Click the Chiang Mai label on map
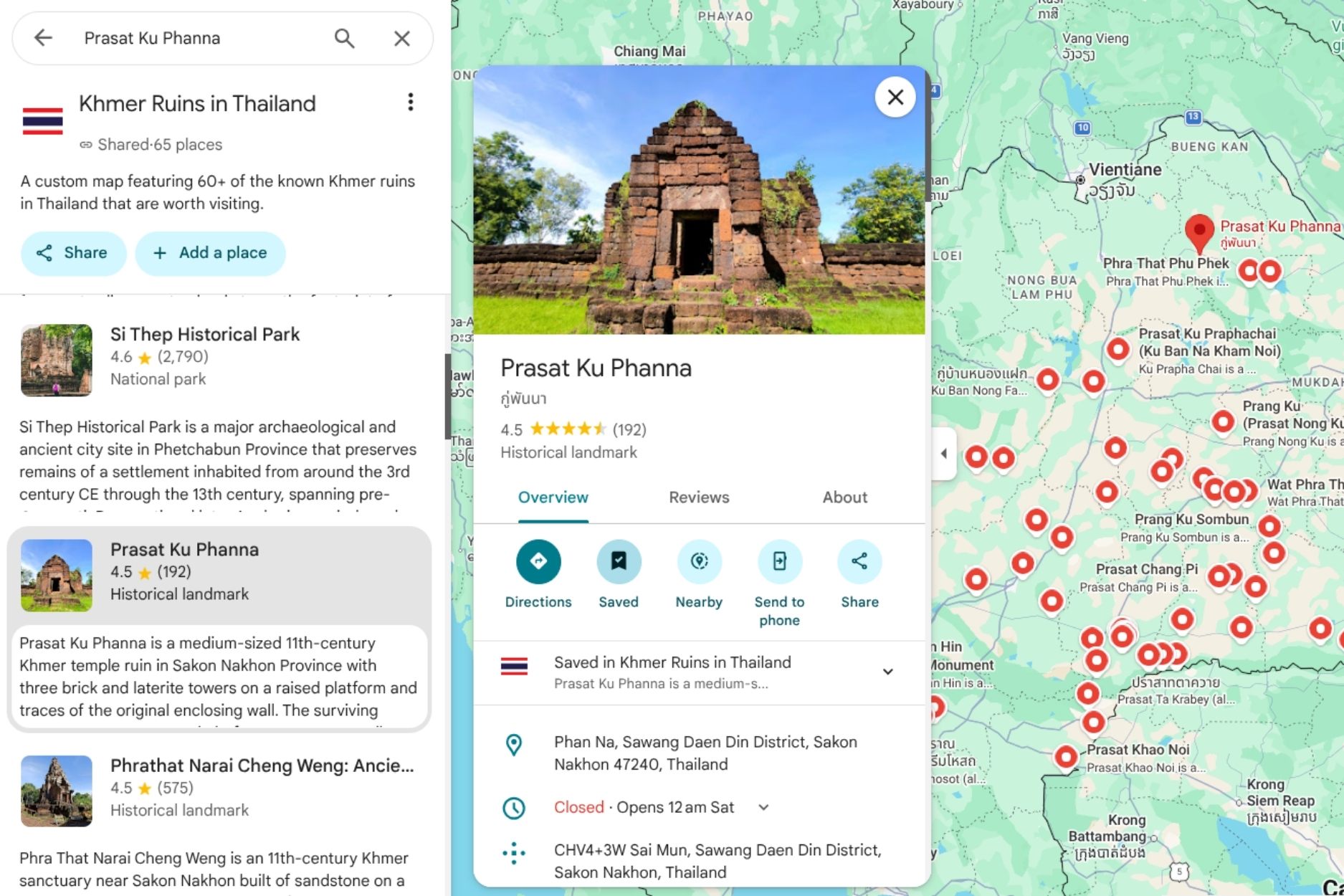The width and height of the screenshot is (1344, 896). pyautogui.click(x=649, y=52)
